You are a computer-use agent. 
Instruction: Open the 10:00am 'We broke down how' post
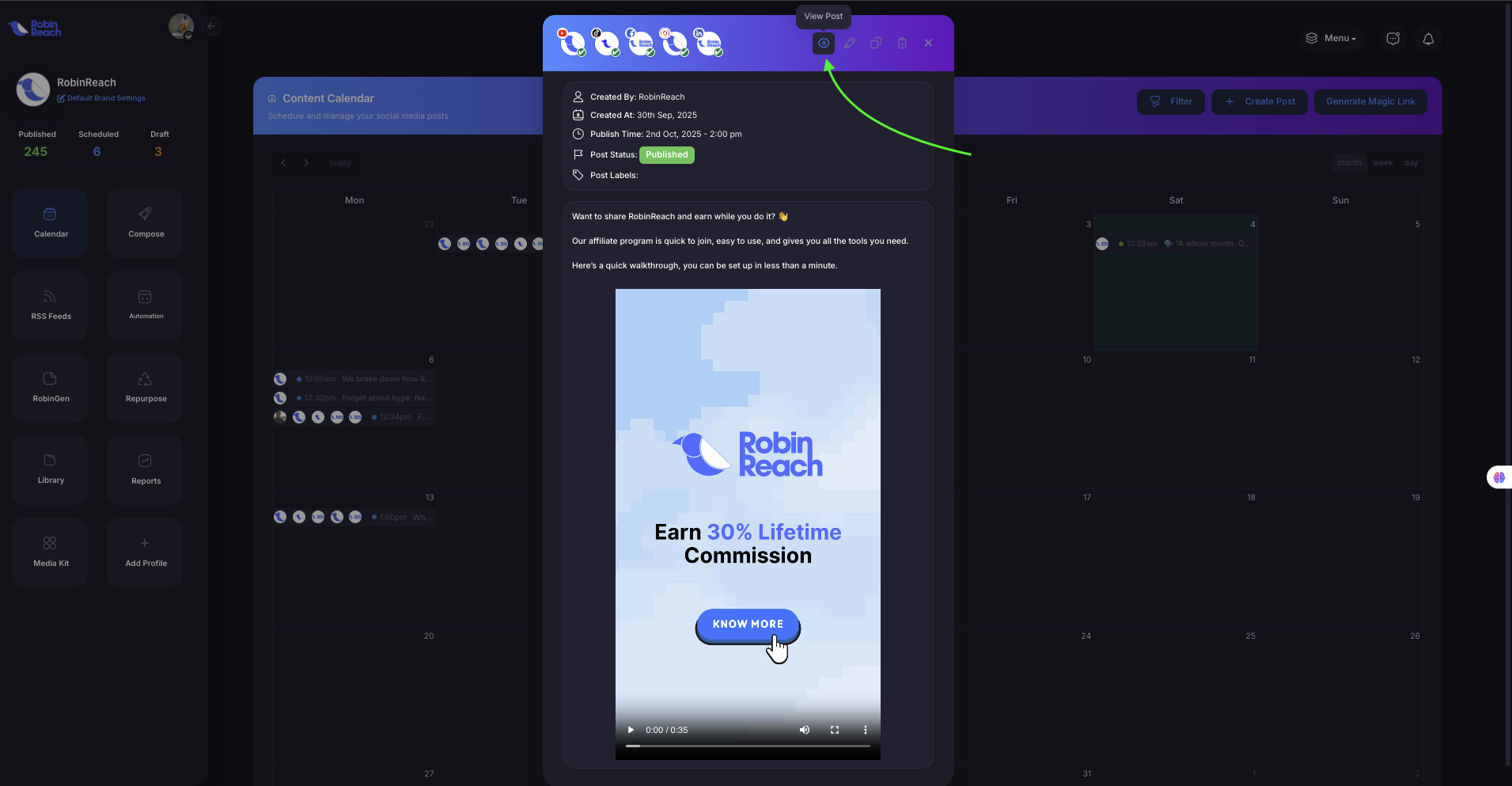354,379
